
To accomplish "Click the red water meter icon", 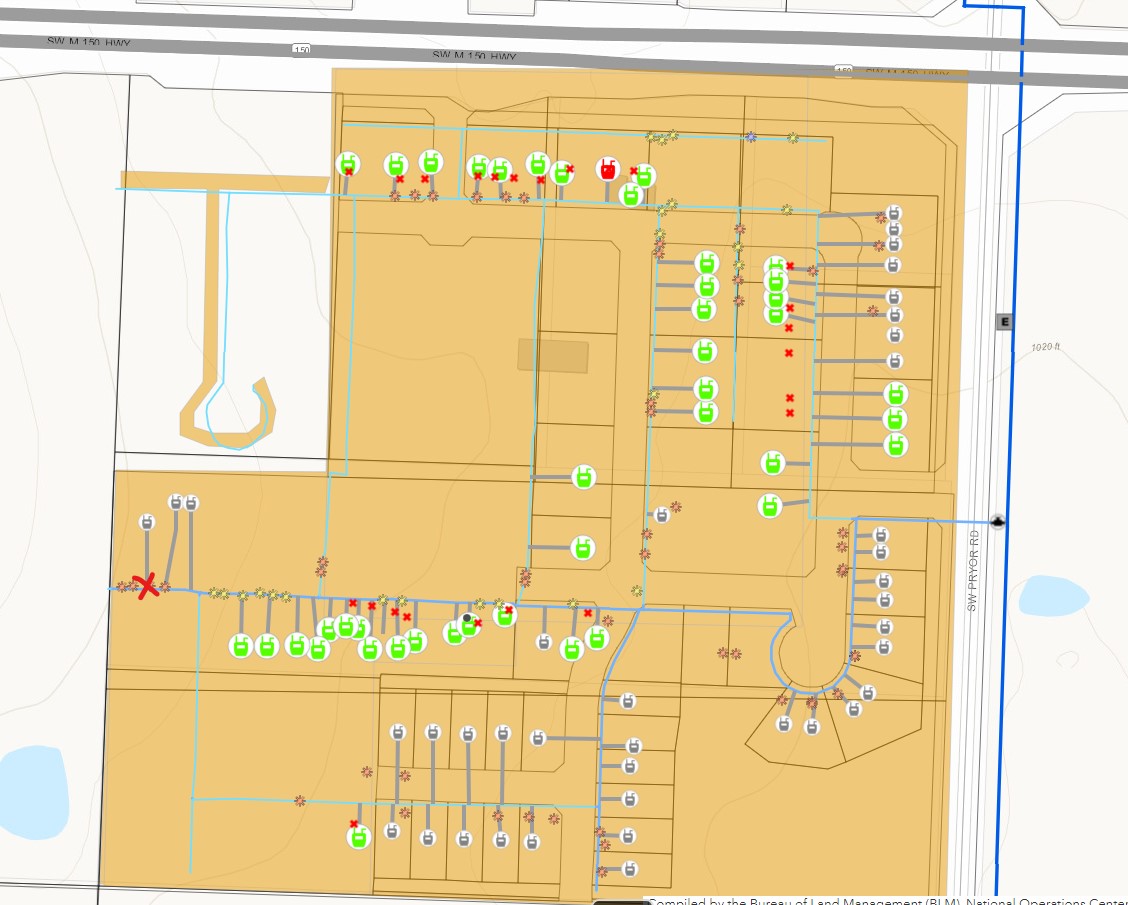I will point(607,169).
